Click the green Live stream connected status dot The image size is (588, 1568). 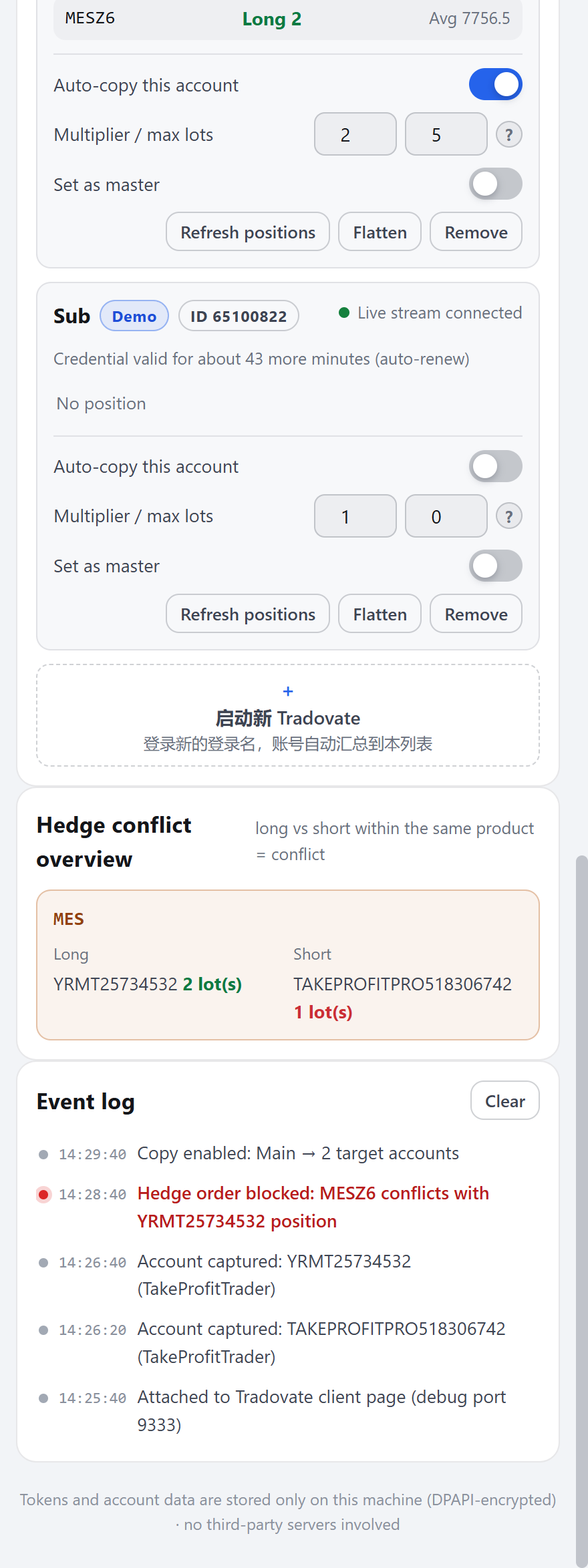pos(344,313)
